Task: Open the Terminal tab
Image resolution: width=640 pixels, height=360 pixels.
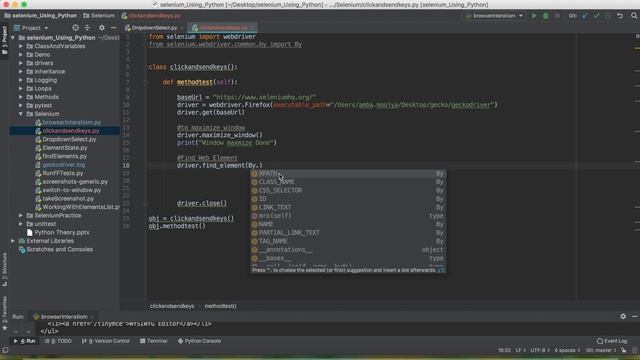Action: (153, 341)
